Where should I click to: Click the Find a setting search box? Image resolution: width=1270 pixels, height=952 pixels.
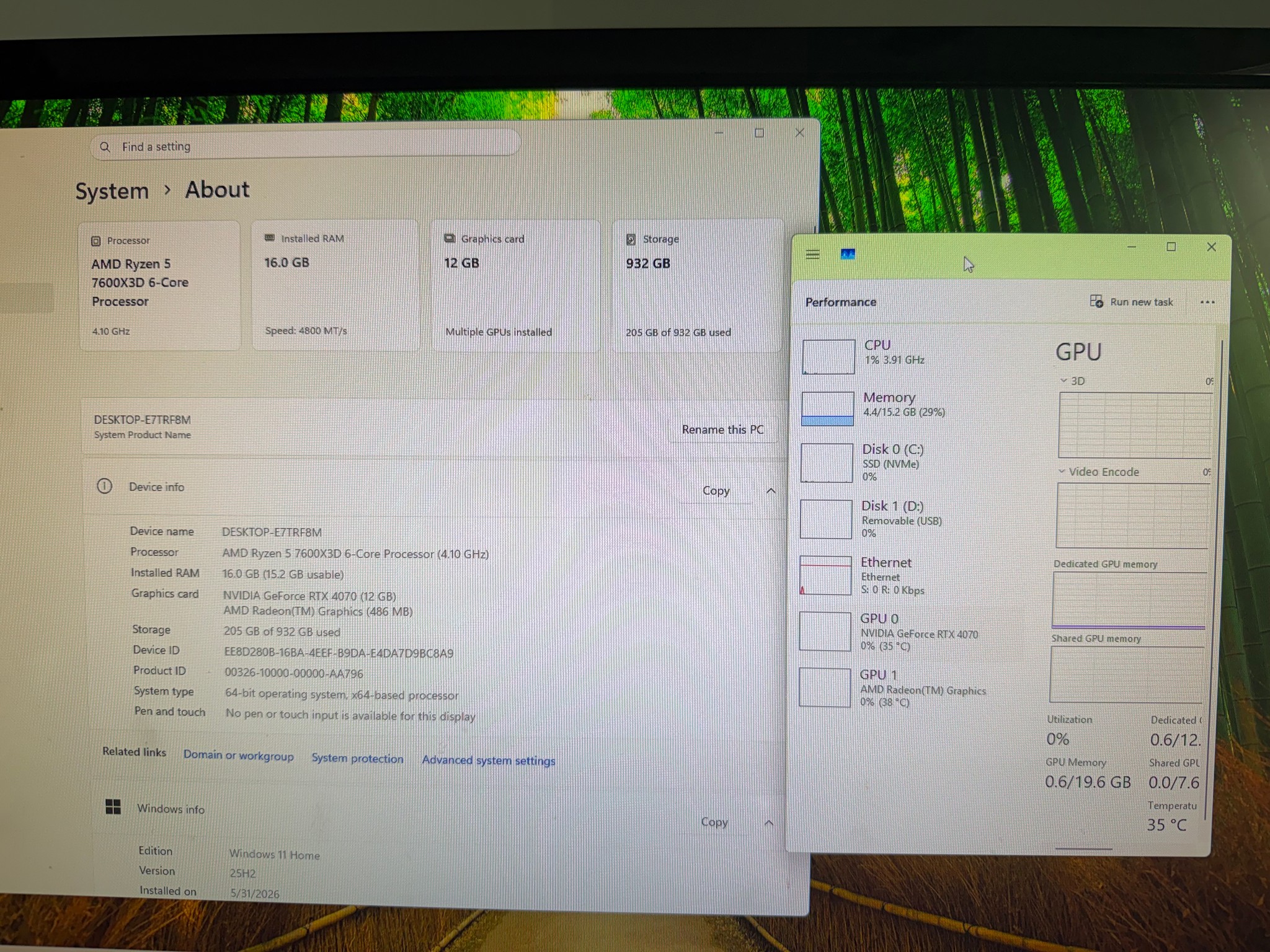(x=304, y=146)
